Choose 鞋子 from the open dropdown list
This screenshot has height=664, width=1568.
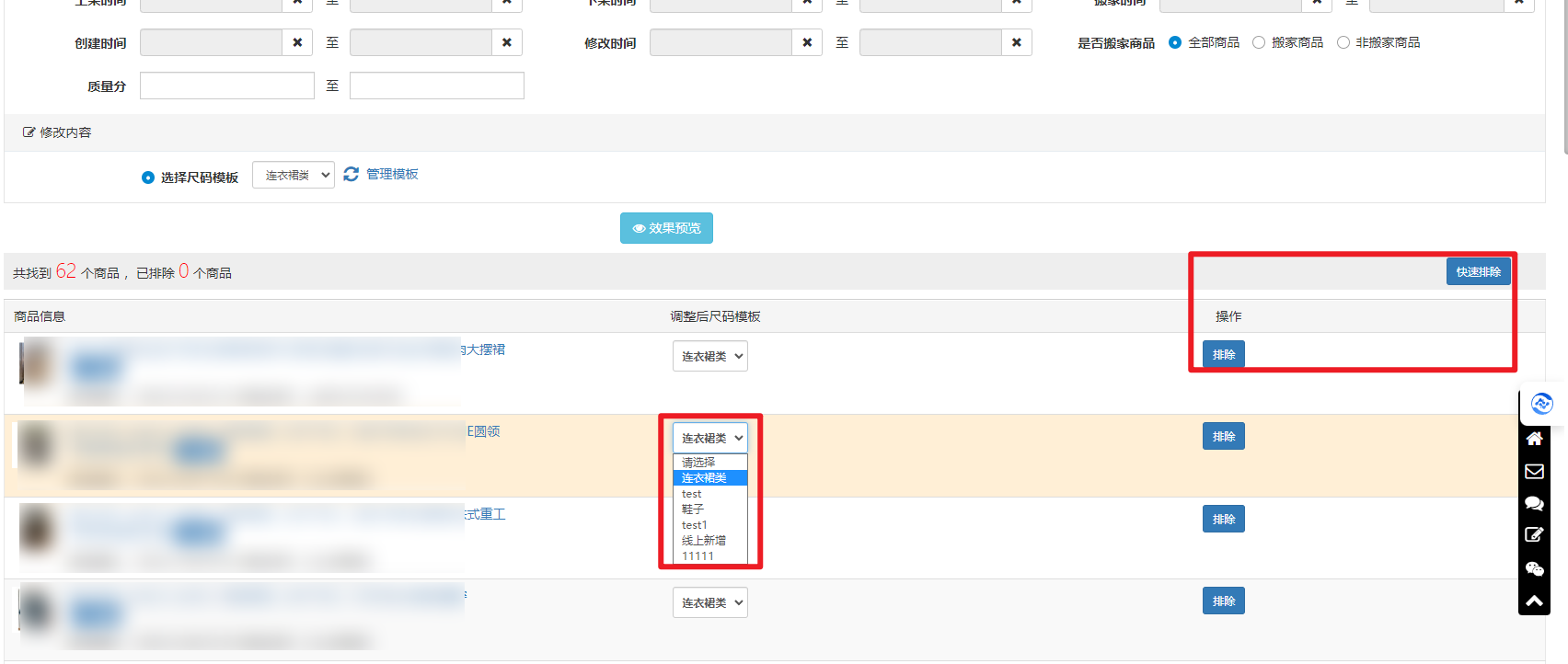click(x=693, y=509)
